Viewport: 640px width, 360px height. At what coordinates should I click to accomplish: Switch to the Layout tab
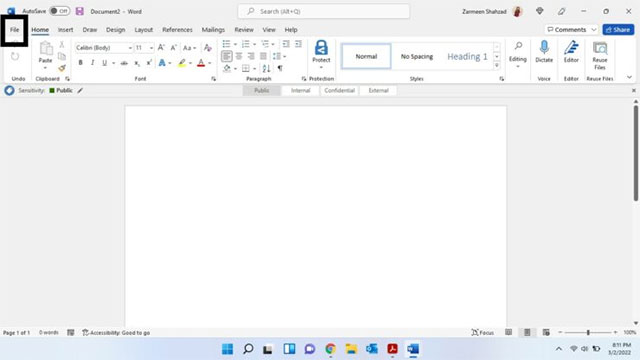(x=144, y=29)
